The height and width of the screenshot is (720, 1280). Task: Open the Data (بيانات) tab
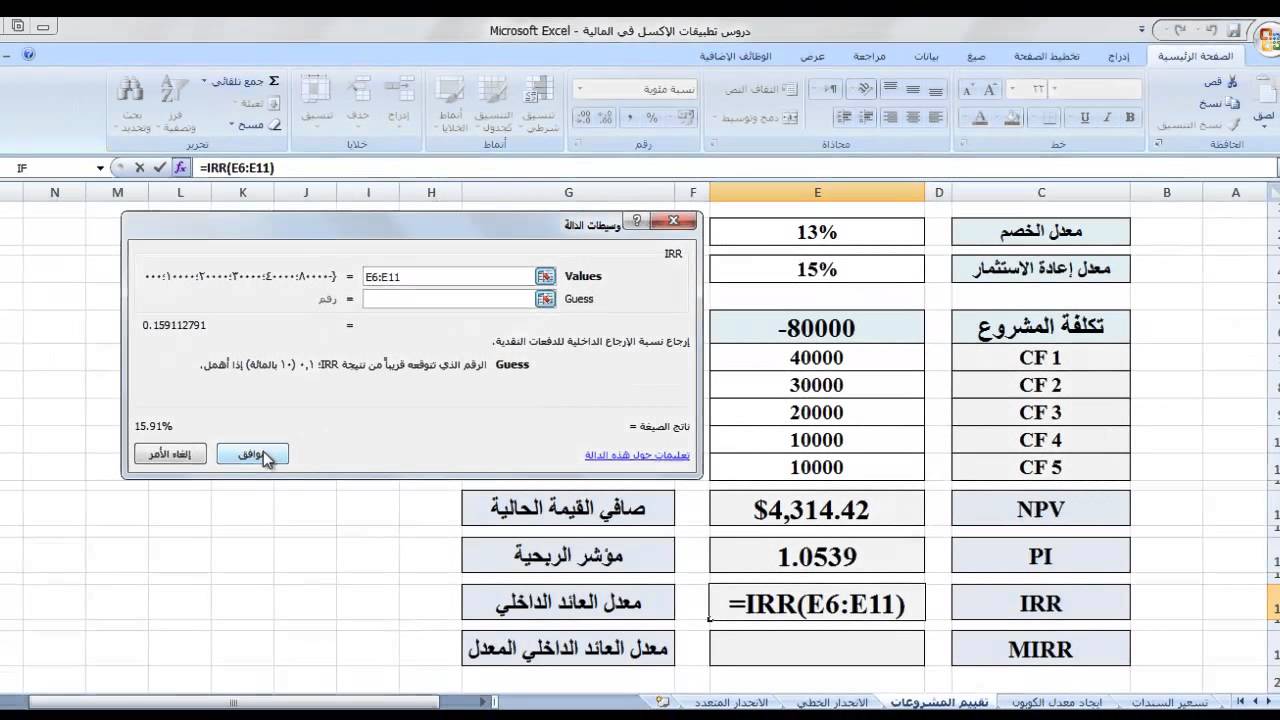pos(927,57)
